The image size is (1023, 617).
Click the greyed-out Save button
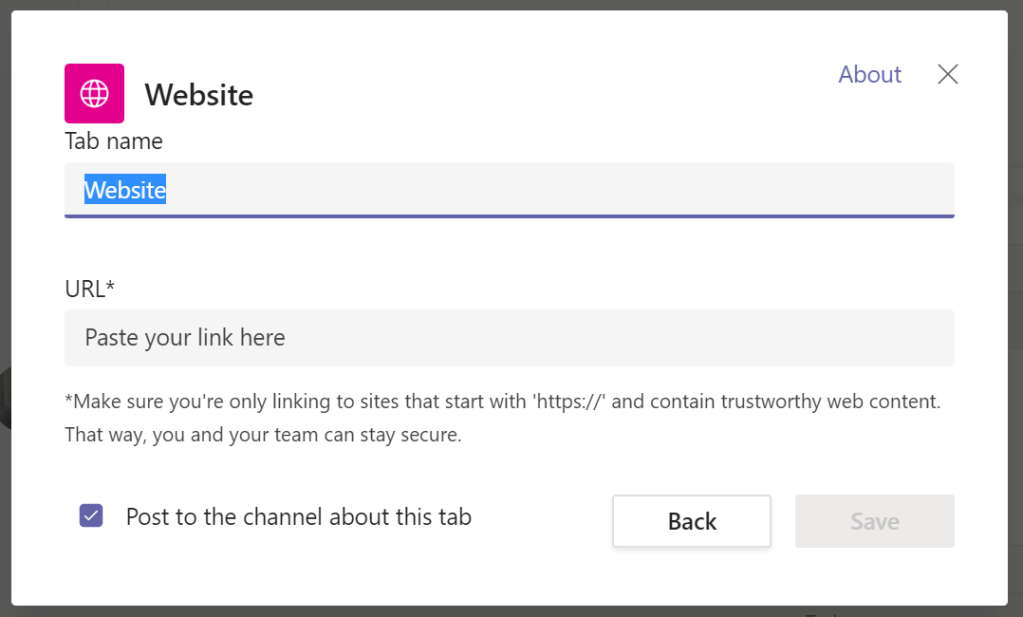(874, 521)
